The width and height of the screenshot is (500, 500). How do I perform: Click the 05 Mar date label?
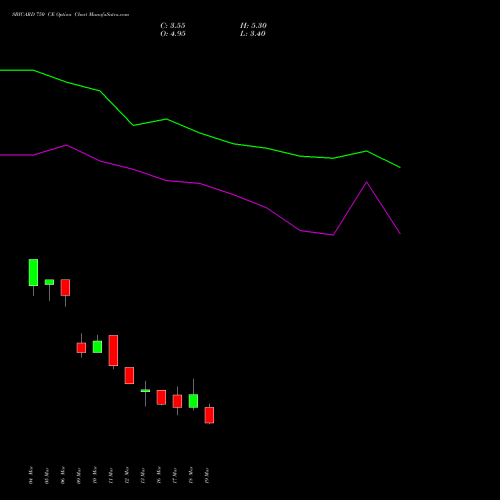click(x=47, y=475)
